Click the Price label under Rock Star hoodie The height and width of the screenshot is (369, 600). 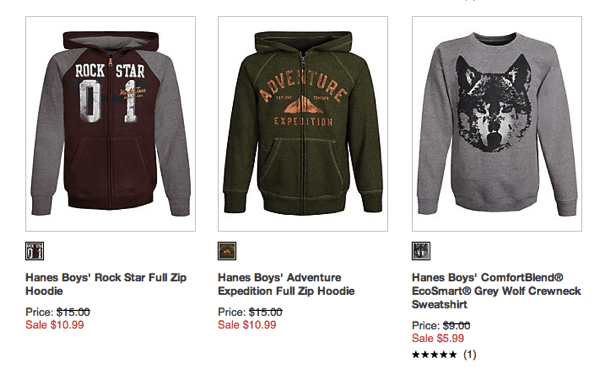(x=40, y=312)
